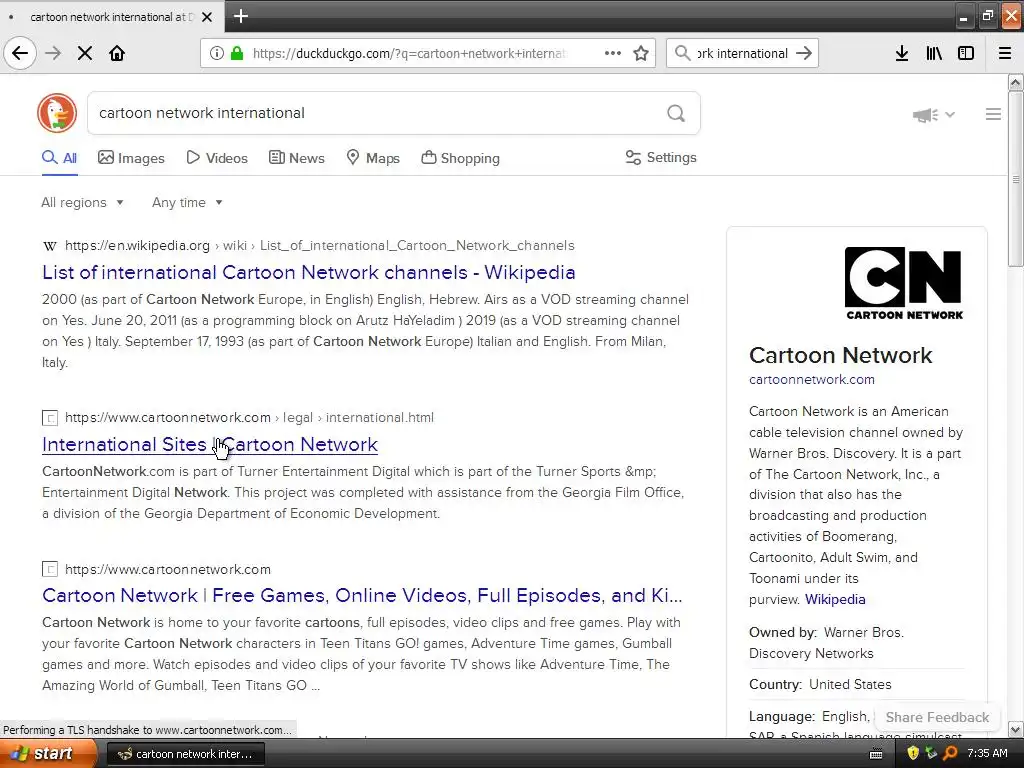Viewport: 1024px width, 768px height.
Task: Open the search Settings menu
Action: tap(661, 157)
